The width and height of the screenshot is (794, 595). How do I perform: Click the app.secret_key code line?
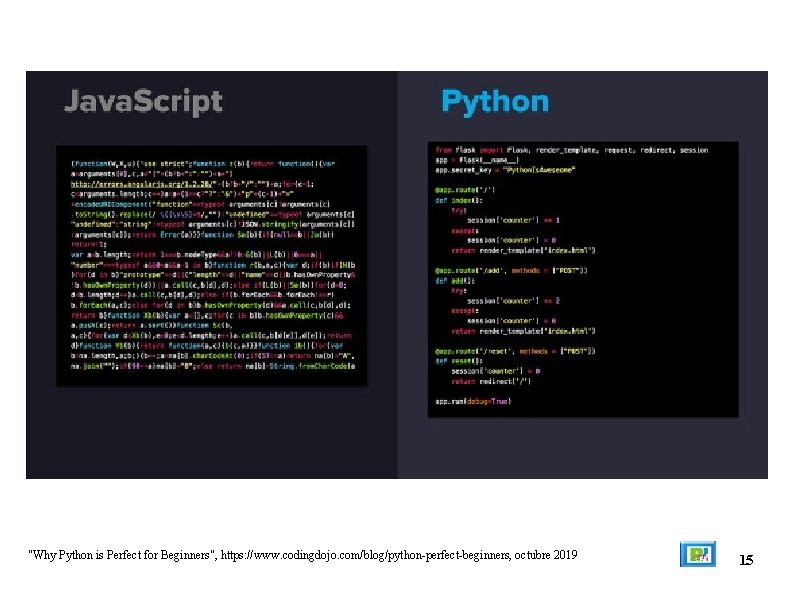point(505,170)
